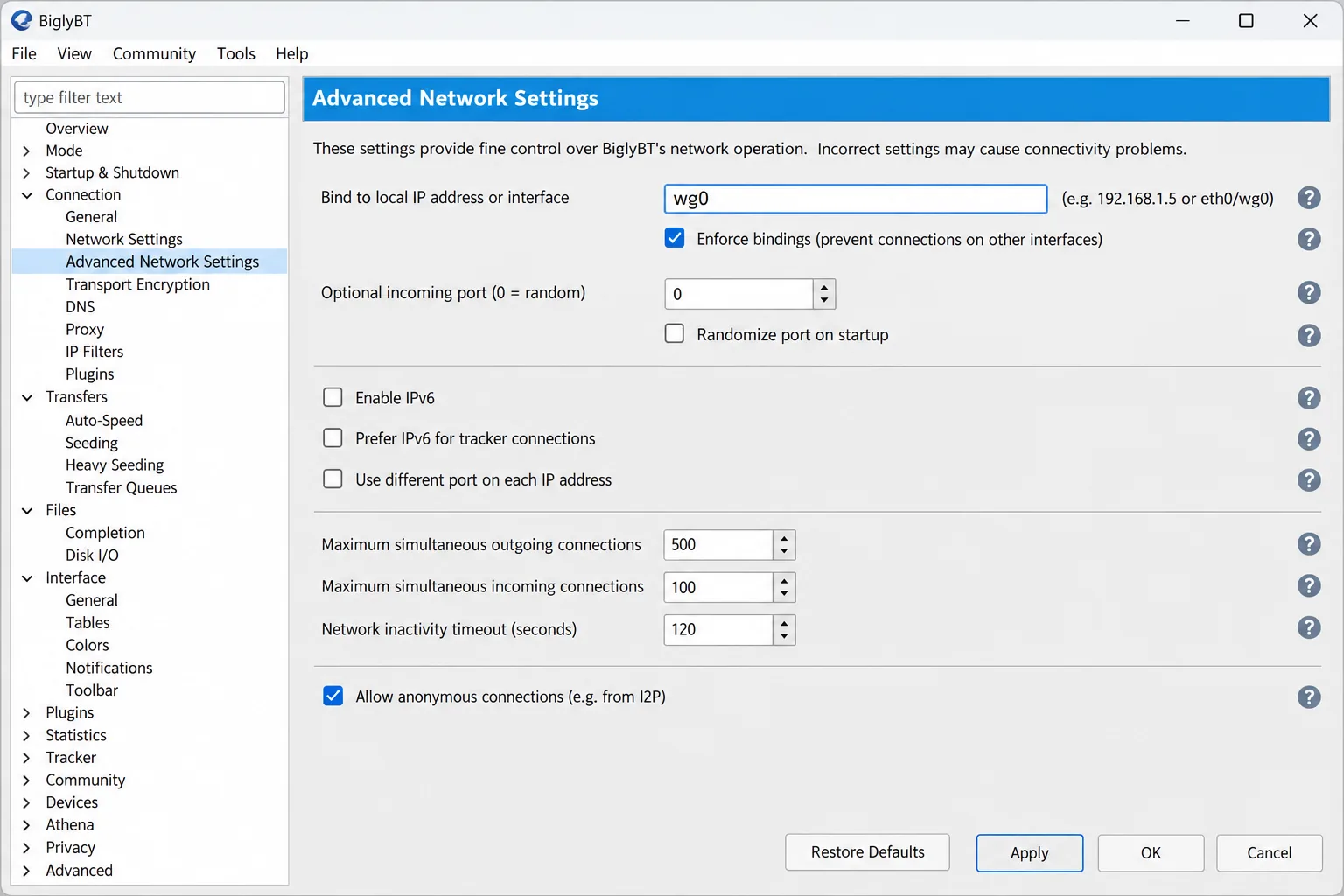
Task: Enable IPv6 checkbox
Action: (332, 397)
